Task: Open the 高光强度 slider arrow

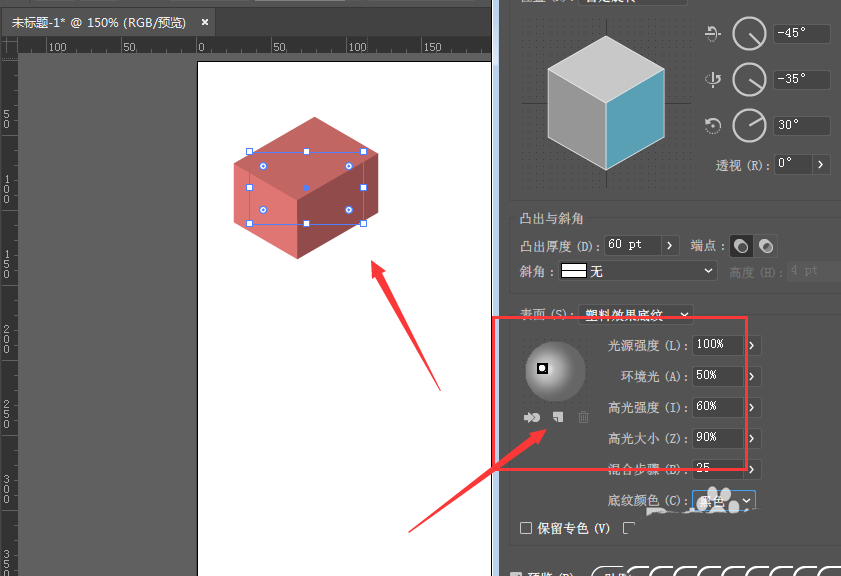Action: (x=752, y=408)
